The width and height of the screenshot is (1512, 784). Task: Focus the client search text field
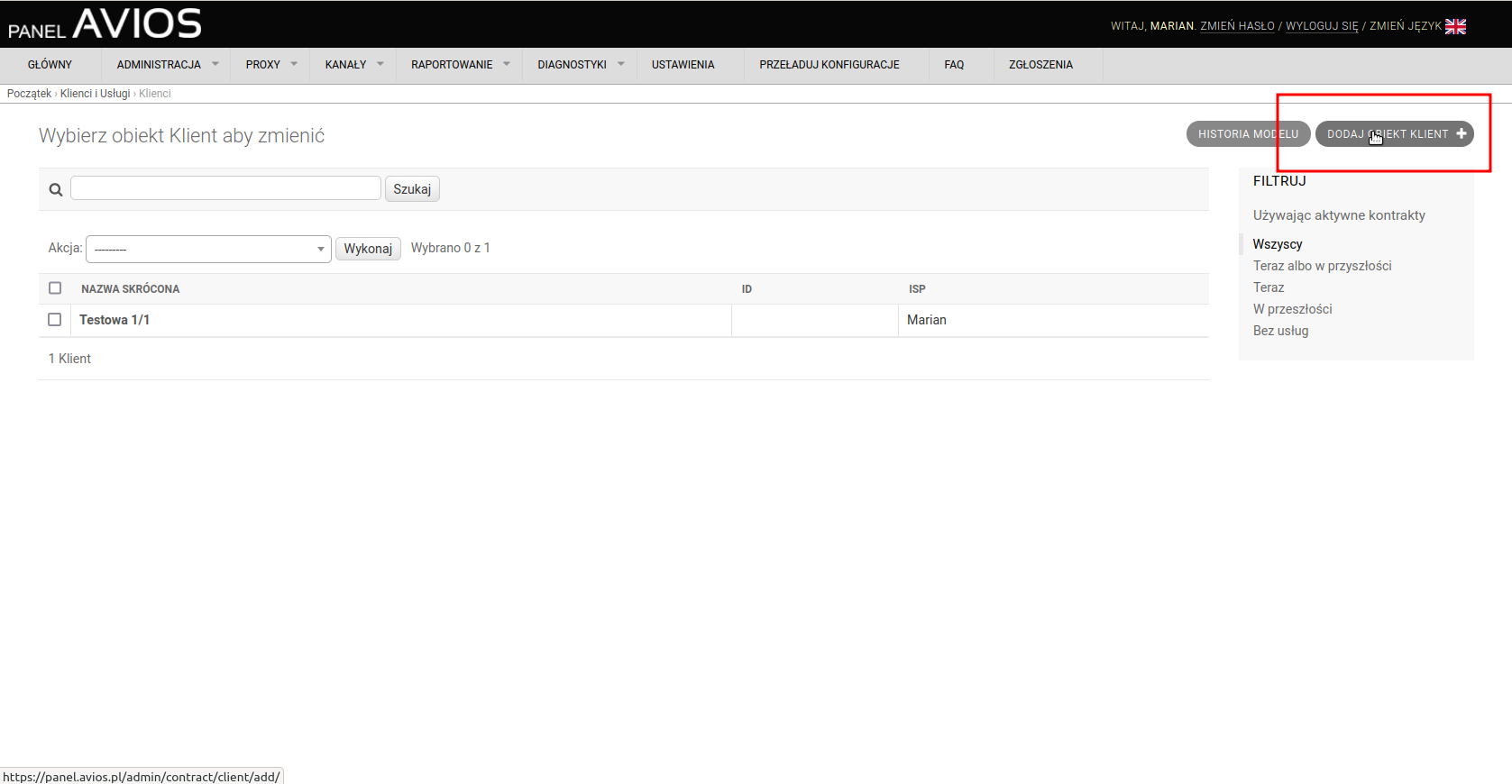click(x=225, y=188)
